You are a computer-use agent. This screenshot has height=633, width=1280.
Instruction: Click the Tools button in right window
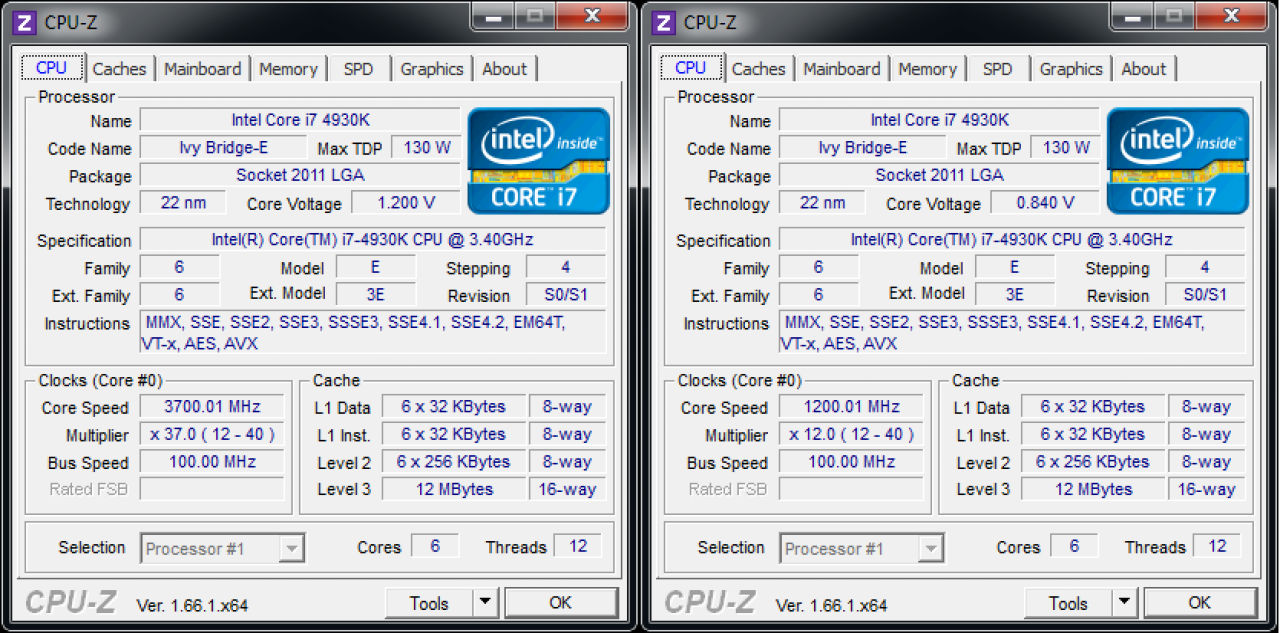tap(1068, 603)
